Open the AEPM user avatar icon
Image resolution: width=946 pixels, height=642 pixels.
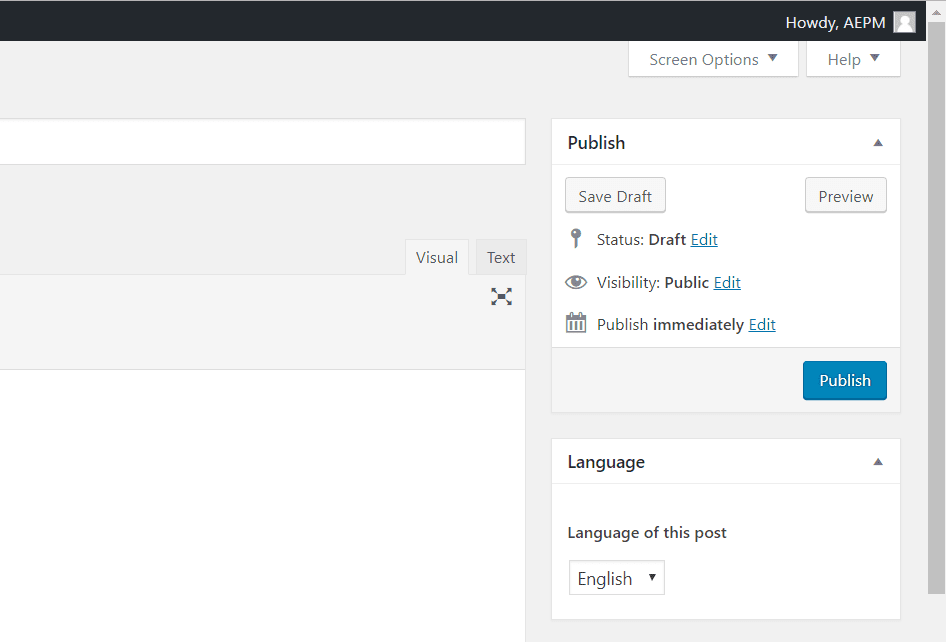(x=904, y=22)
